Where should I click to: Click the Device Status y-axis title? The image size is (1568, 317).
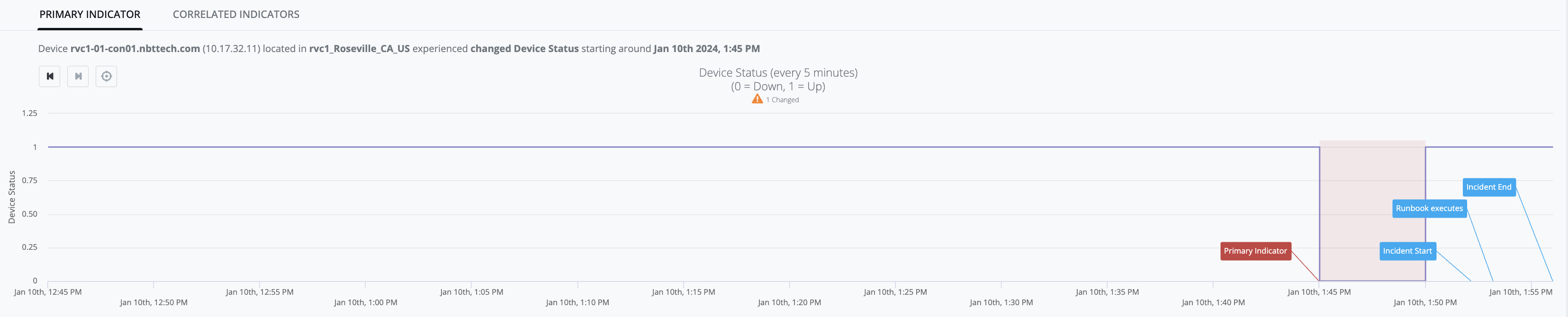click(x=11, y=197)
